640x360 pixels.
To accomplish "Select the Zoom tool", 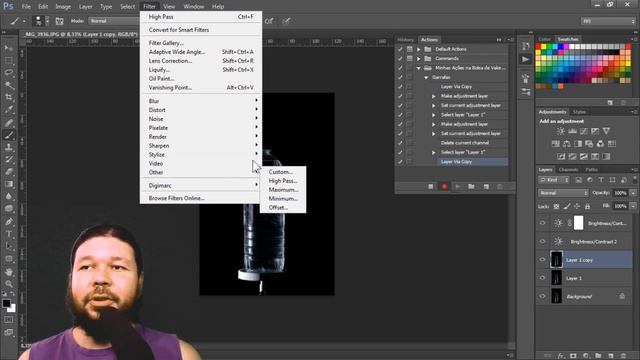I will (x=9, y=284).
